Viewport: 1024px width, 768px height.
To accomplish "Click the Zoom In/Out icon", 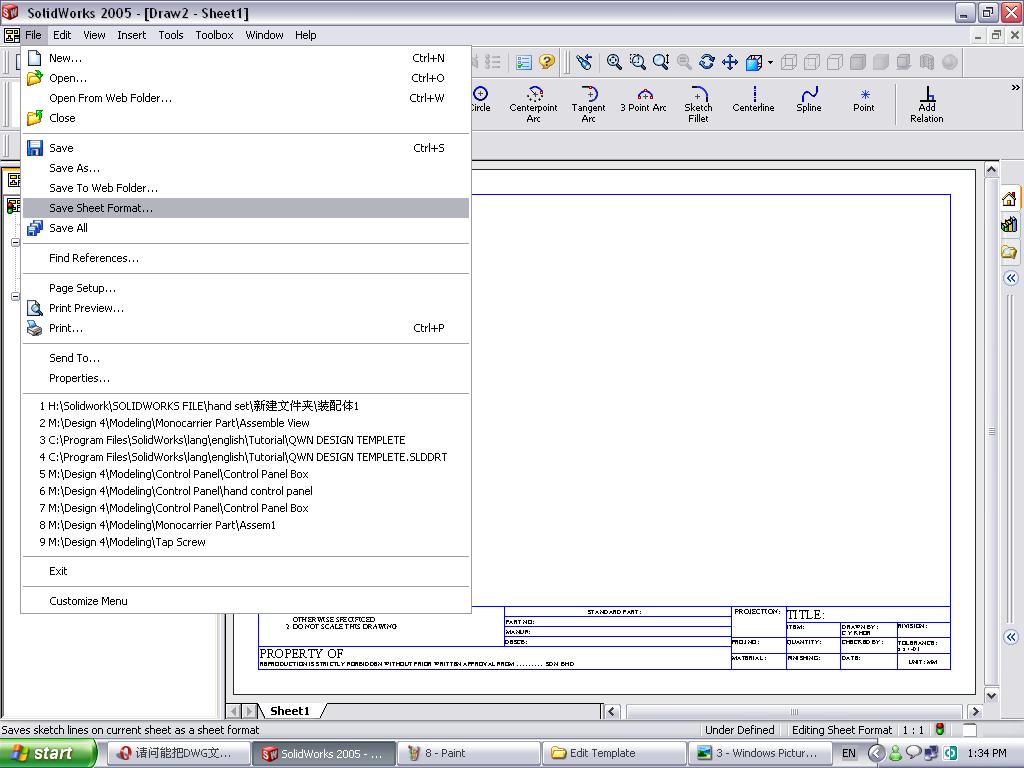I will click(x=661, y=62).
